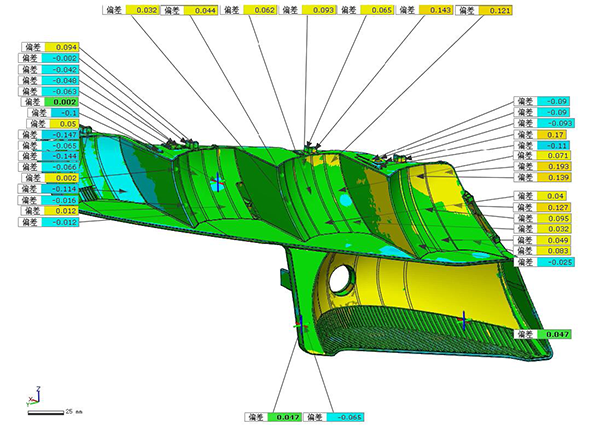Click the 0.127 deviation label
Viewport: 600px width, 425px height.
tap(555, 207)
